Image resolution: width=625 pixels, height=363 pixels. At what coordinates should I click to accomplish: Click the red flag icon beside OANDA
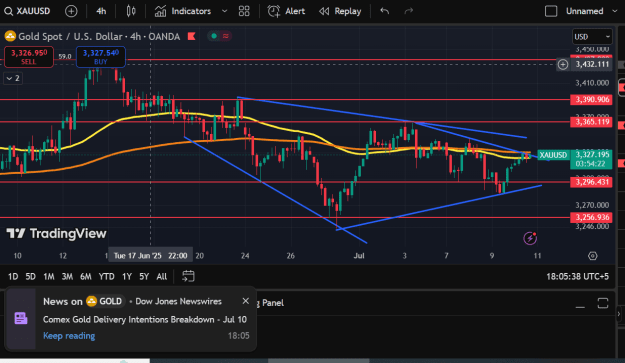pyautogui.click(x=192, y=37)
